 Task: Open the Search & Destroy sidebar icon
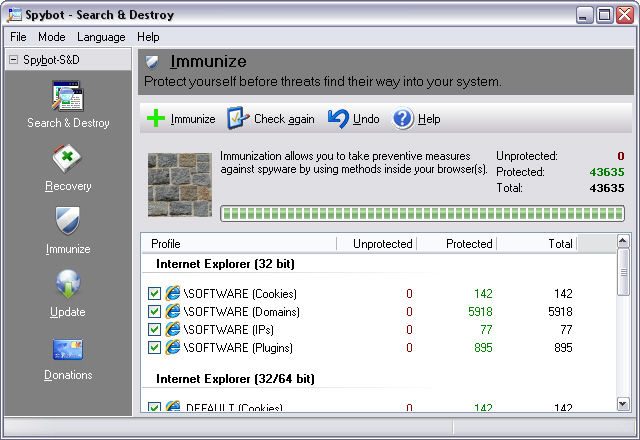(x=68, y=96)
